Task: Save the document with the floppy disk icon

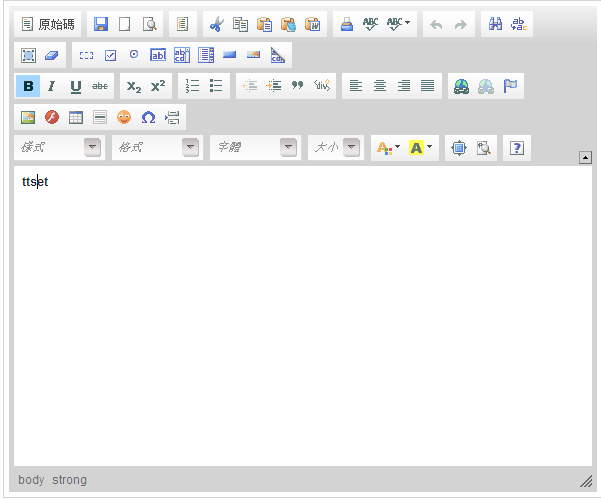Action: pyautogui.click(x=101, y=24)
